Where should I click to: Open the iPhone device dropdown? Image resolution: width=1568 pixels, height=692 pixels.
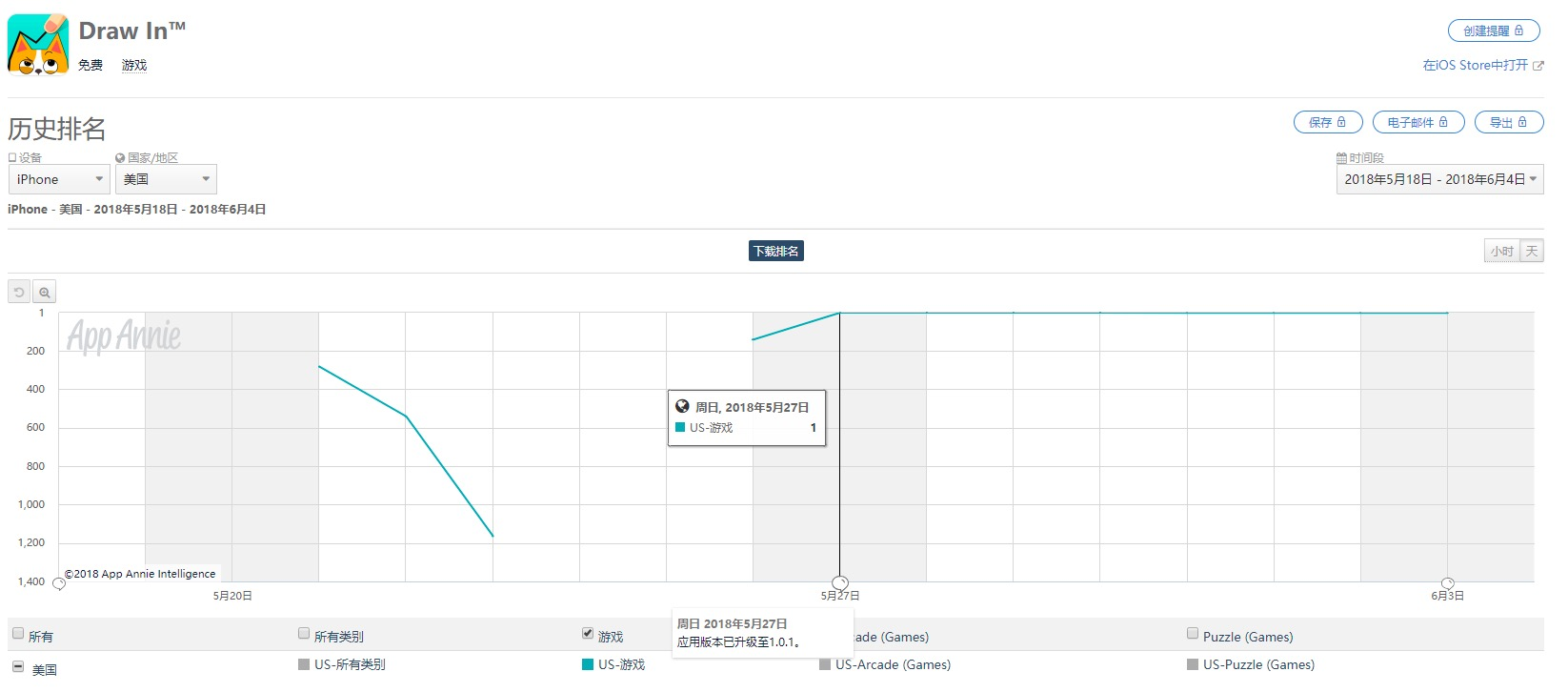click(x=59, y=179)
